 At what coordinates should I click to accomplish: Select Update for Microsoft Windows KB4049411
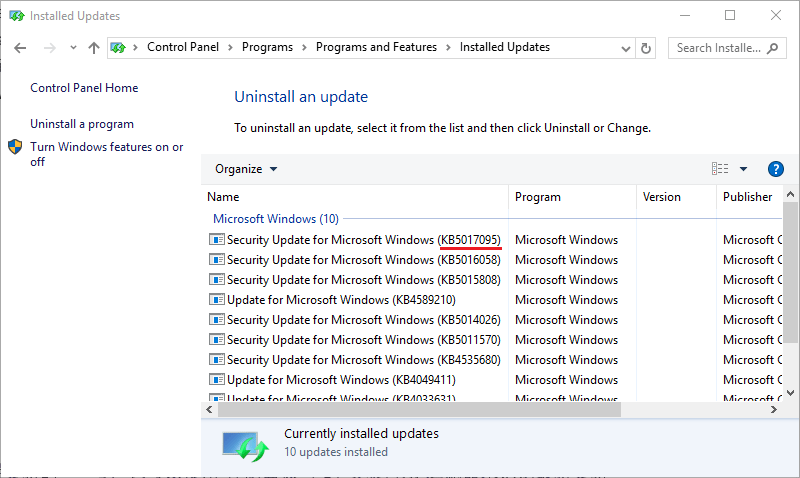495,380
